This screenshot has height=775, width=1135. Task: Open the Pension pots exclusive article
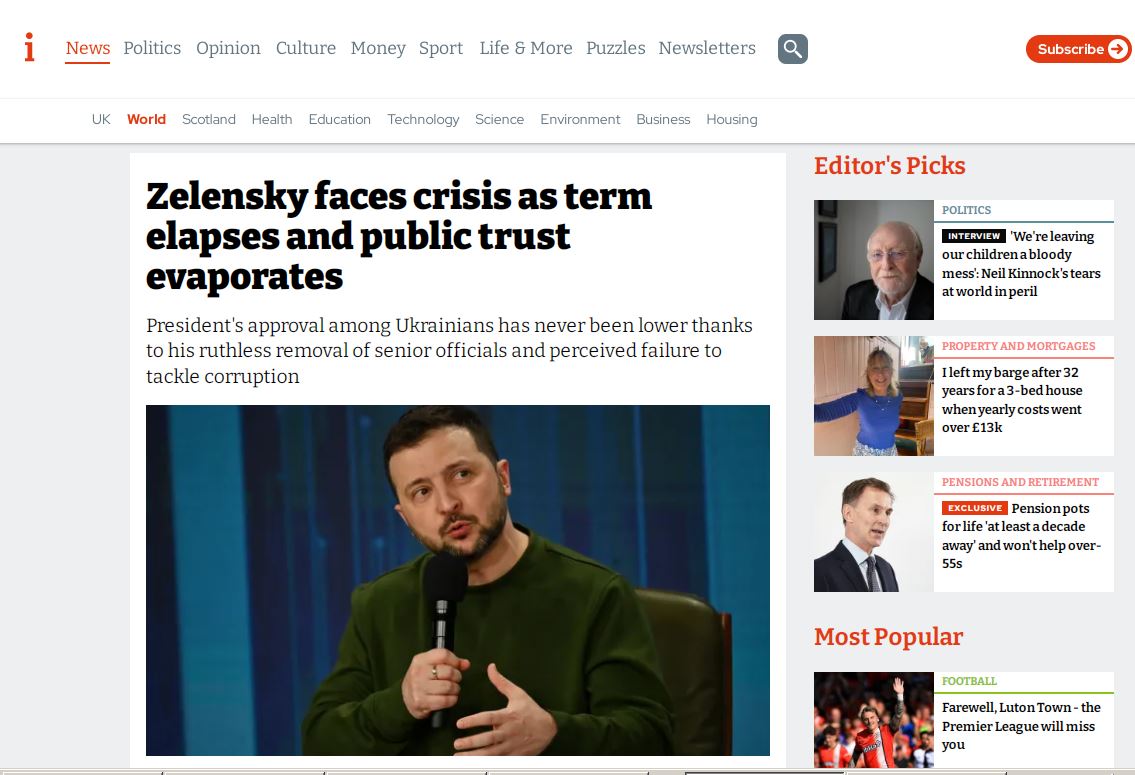(x=1021, y=535)
